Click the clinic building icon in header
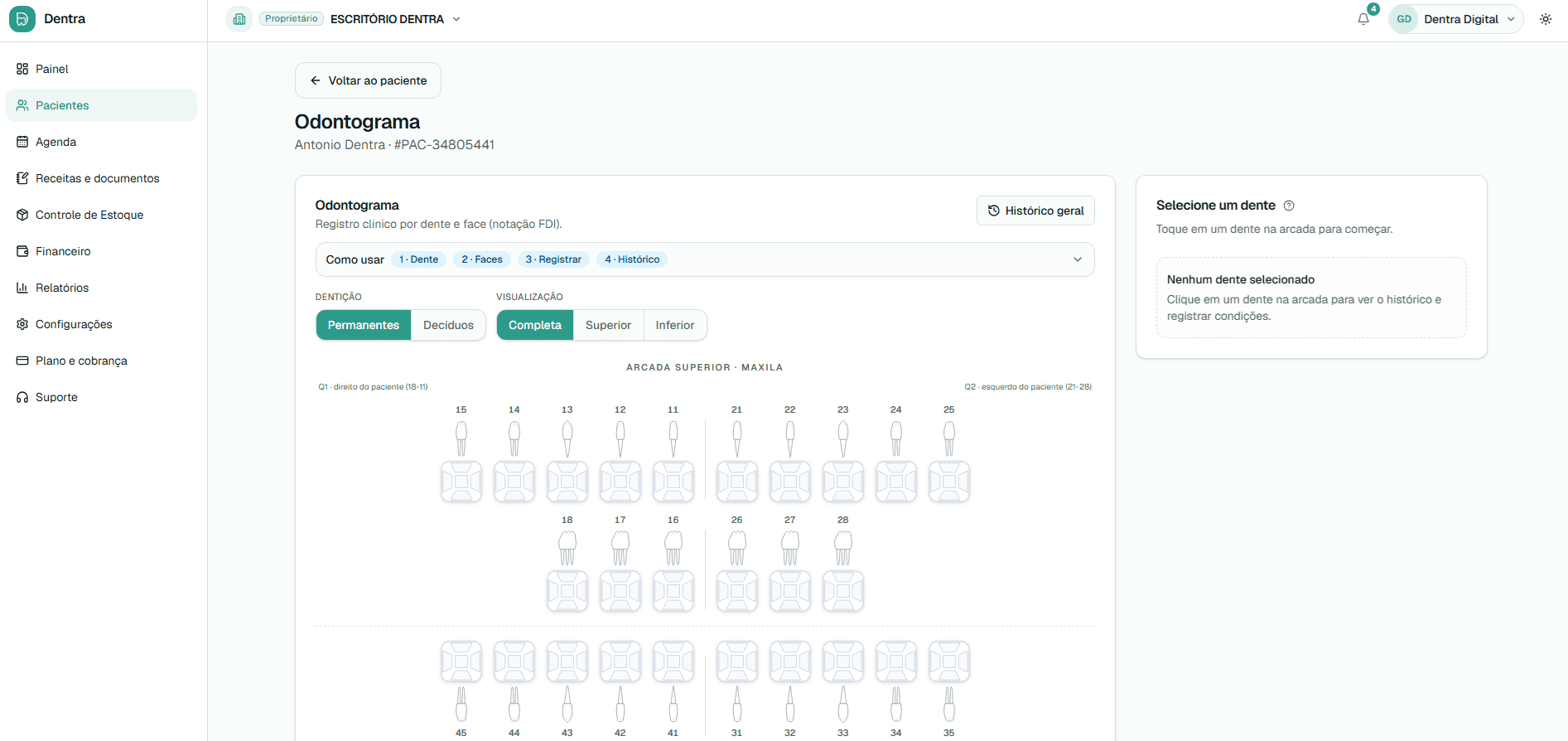This screenshot has height=741, width=1568. pyautogui.click(x=239, y=19)
